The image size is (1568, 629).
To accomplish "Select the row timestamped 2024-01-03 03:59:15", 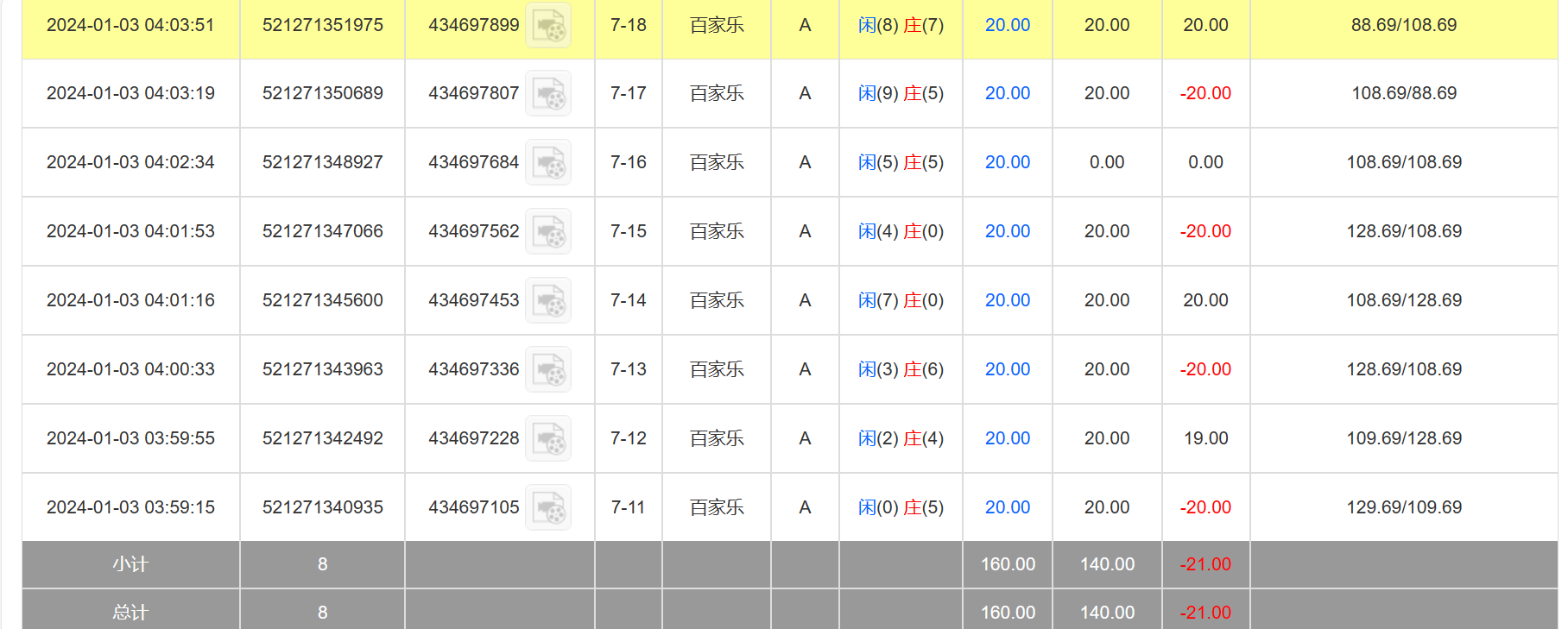I will point(130,507).
